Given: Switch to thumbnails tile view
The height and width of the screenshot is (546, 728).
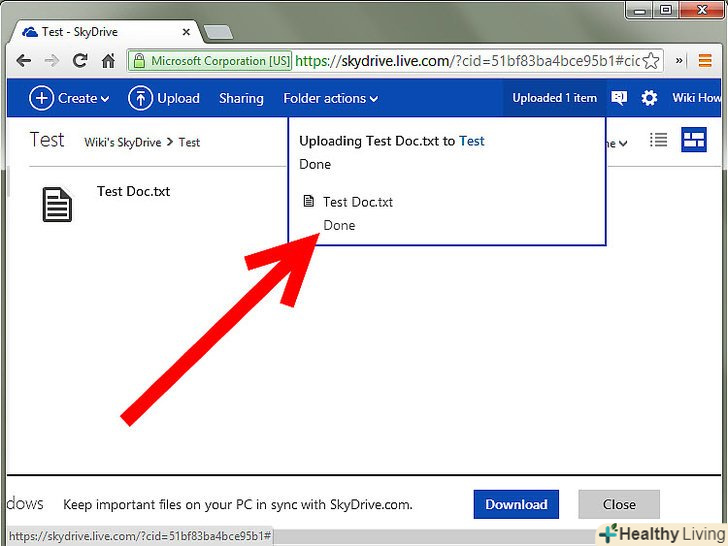Looking at the screenshot, I should (694, 139).
